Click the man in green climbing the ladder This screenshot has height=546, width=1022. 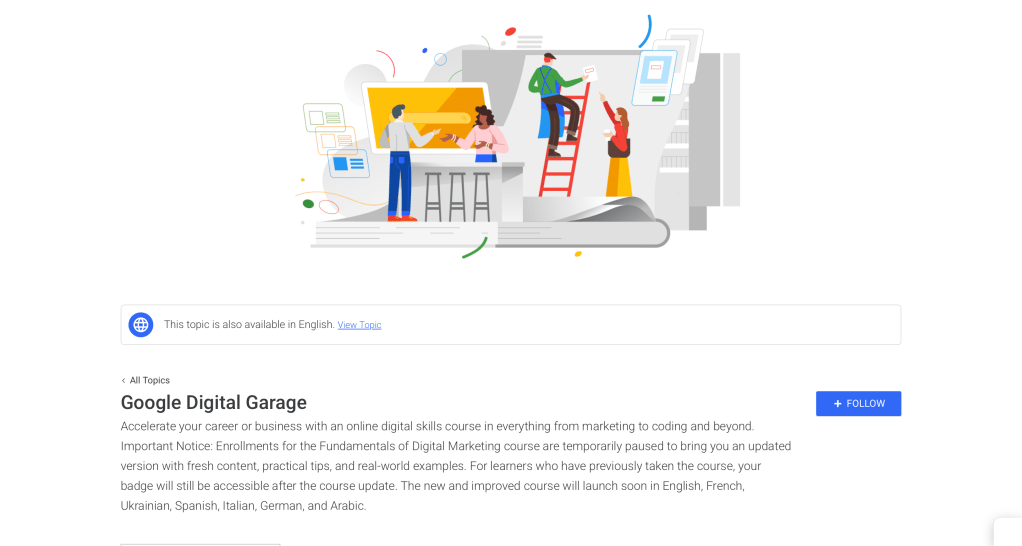pos(556,102)
